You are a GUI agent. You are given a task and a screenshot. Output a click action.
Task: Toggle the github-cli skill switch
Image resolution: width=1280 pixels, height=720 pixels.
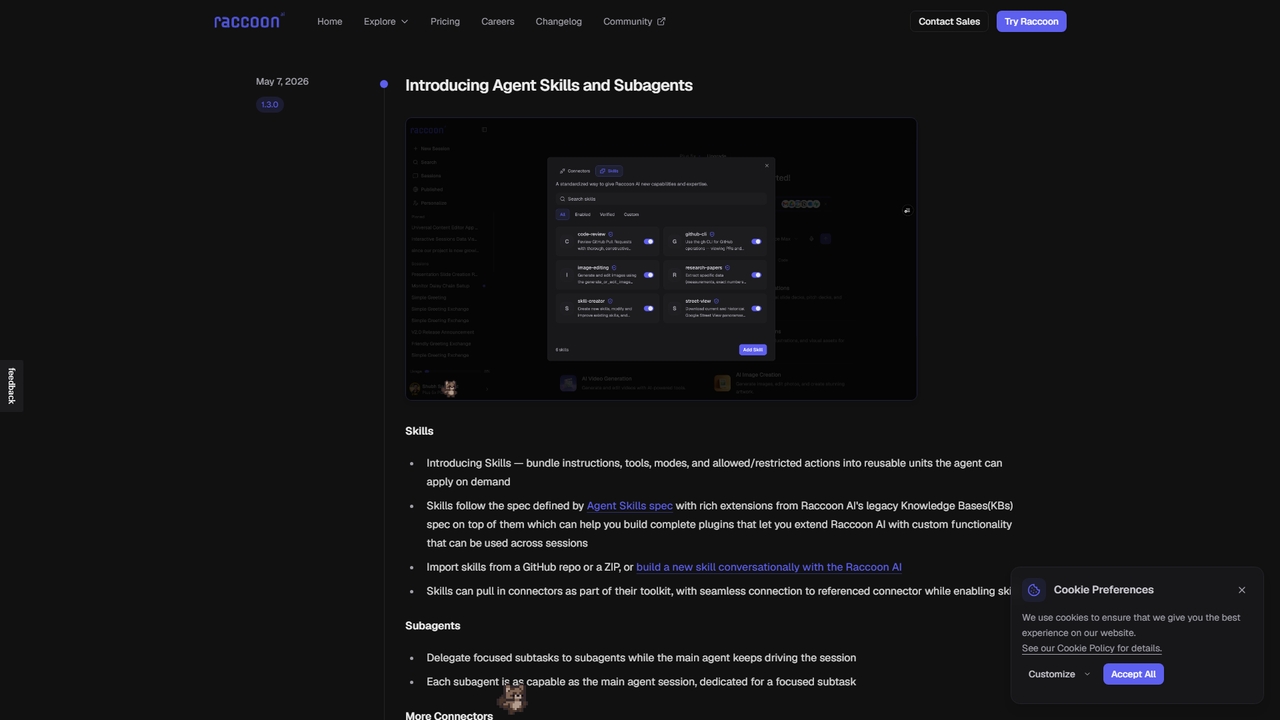(x=756, y=242)
